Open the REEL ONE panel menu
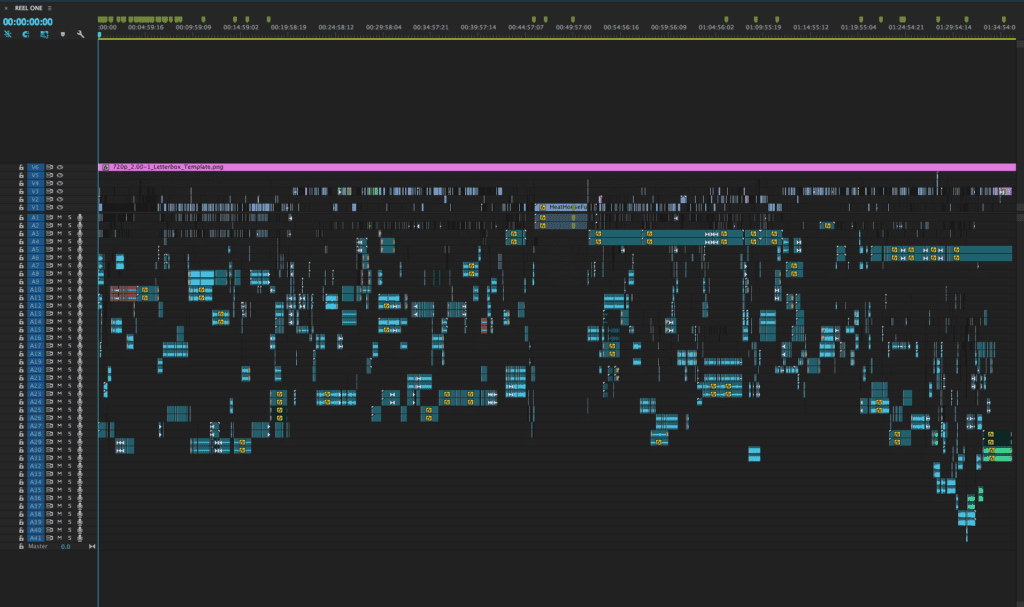 point(49,8)
